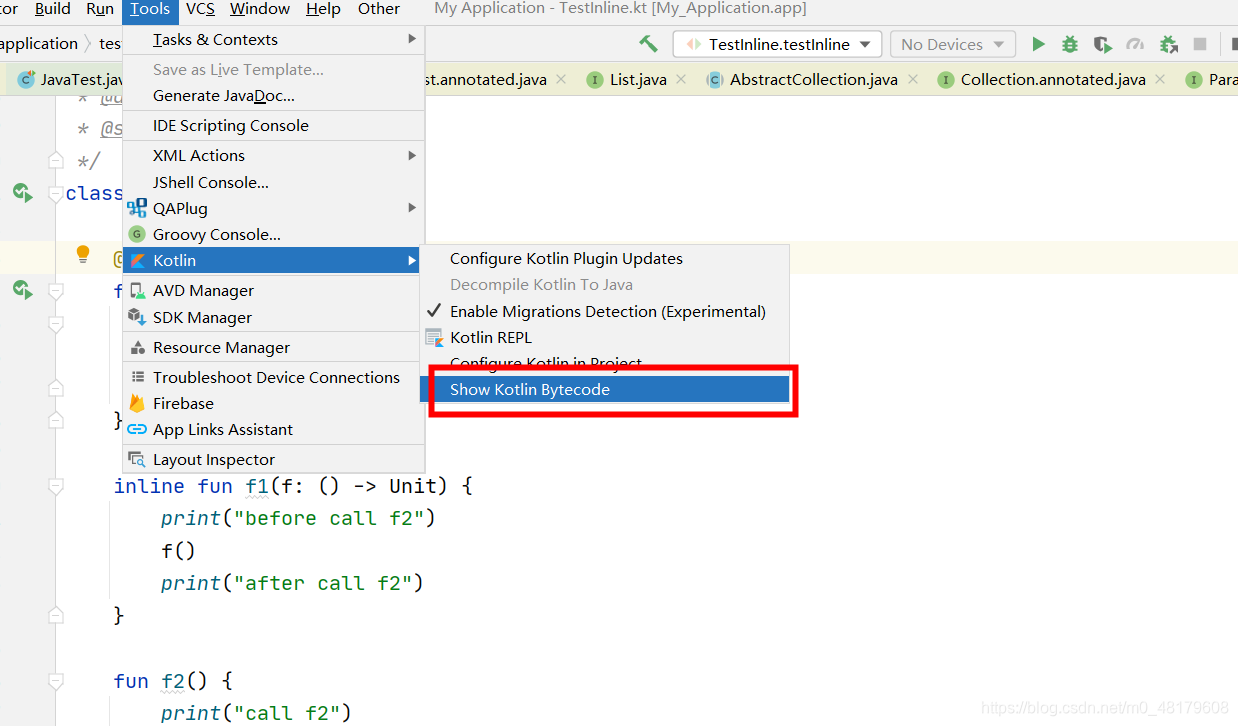Click the Make Project hammer icon
The width and height of the screenshot is (1238, 726).
(648, 44)
